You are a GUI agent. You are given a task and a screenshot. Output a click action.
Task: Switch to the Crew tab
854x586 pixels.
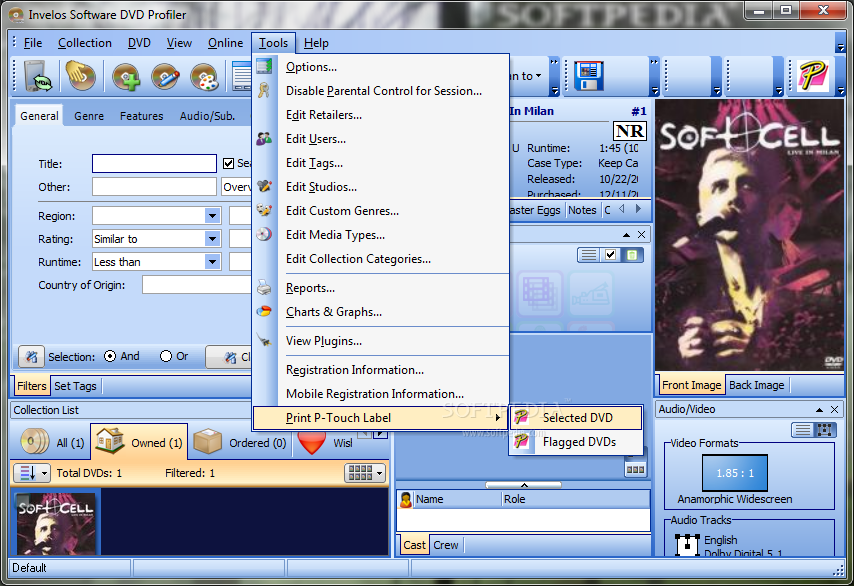pos(446,545)
